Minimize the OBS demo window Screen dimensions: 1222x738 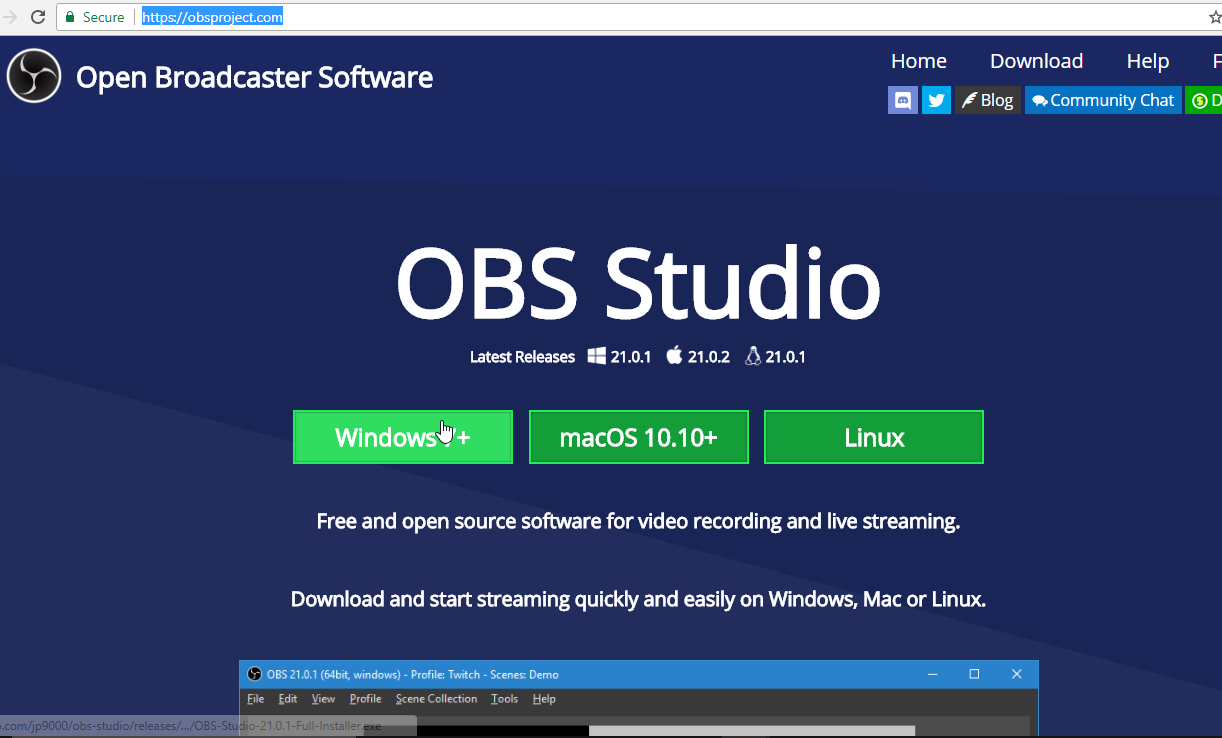click(932, 674)
